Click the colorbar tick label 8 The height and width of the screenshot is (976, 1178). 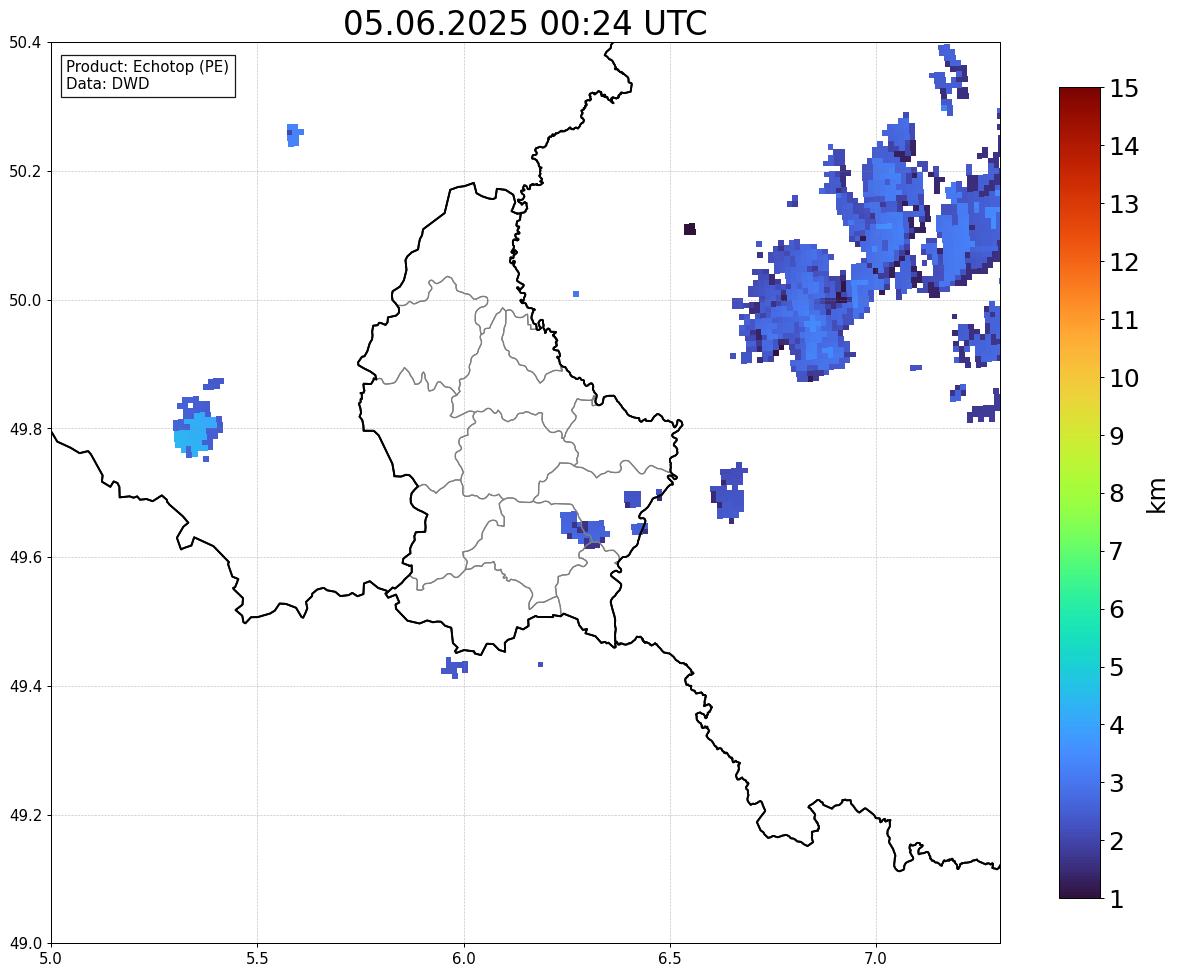pyautogui.click(x=1116, y=494)
